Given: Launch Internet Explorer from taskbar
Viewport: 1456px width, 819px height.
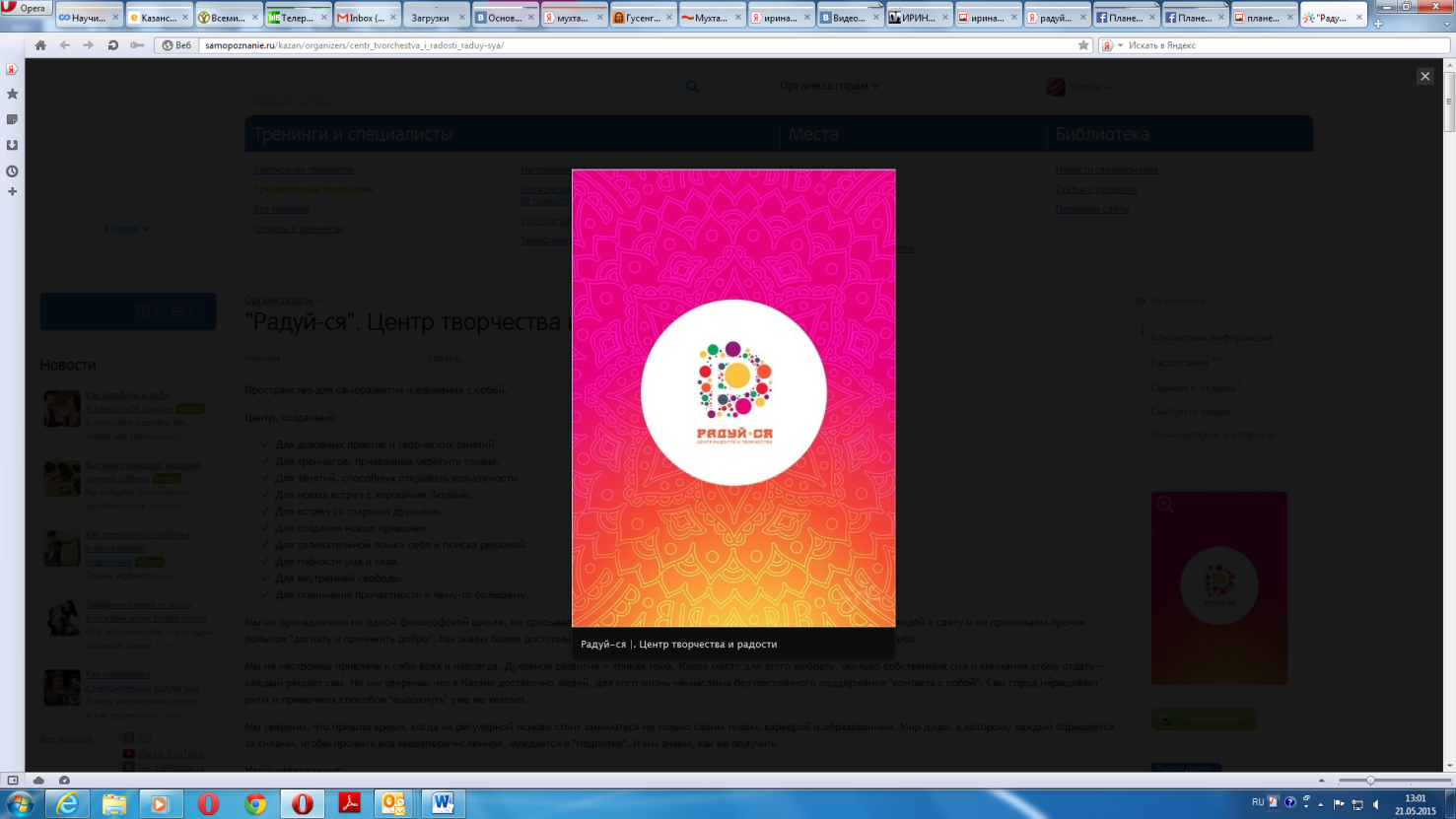Looking at the screenshot, I should 67,804.
